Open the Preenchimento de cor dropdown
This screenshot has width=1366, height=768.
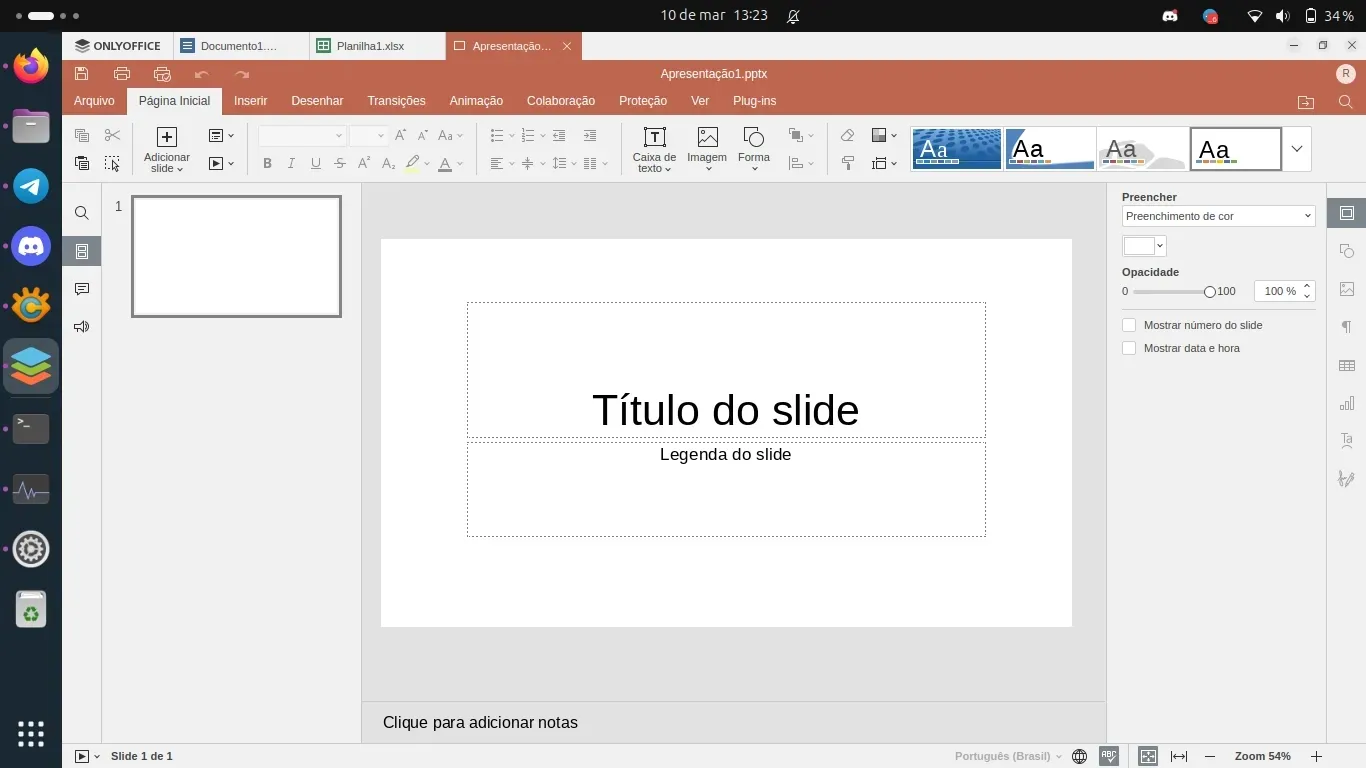tap(1217, 216)
